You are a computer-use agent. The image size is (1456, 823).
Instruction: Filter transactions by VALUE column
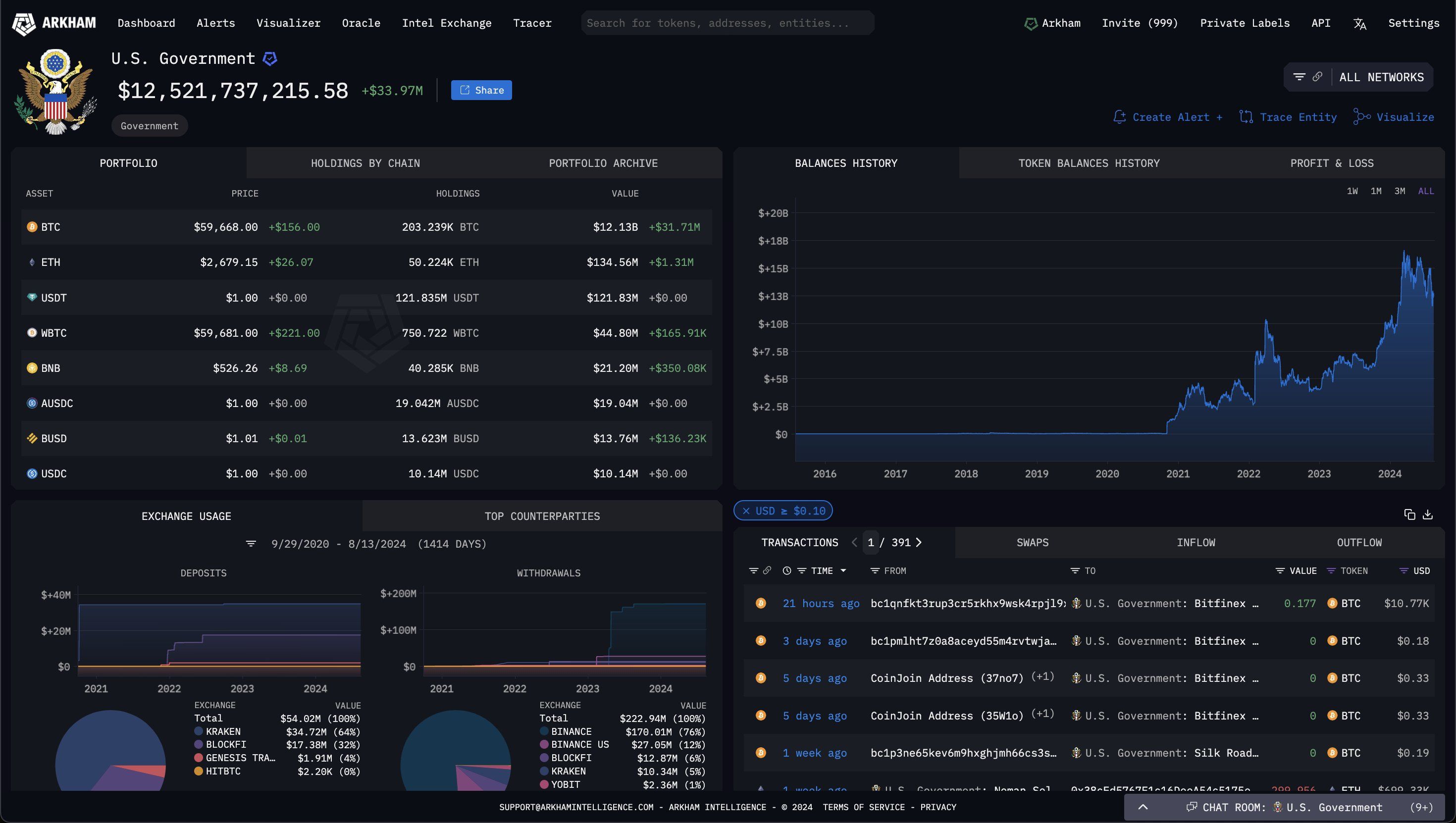click(x=1280, y=571)
